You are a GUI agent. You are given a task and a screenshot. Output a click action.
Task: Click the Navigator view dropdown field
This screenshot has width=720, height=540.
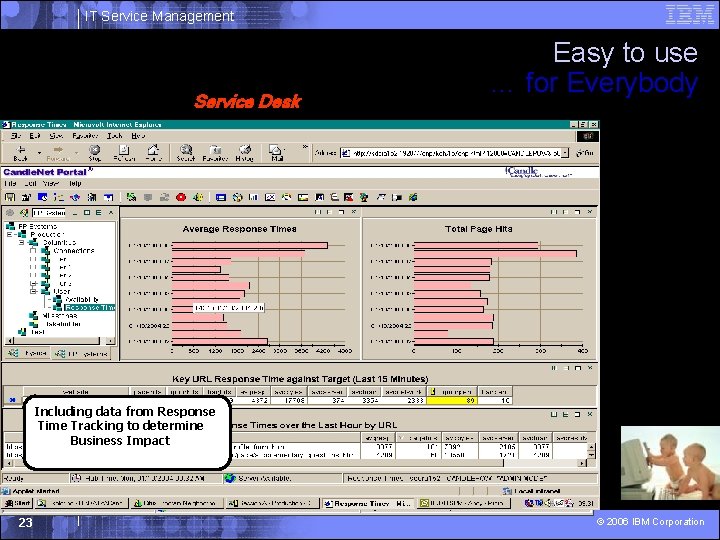coord(49,213)
